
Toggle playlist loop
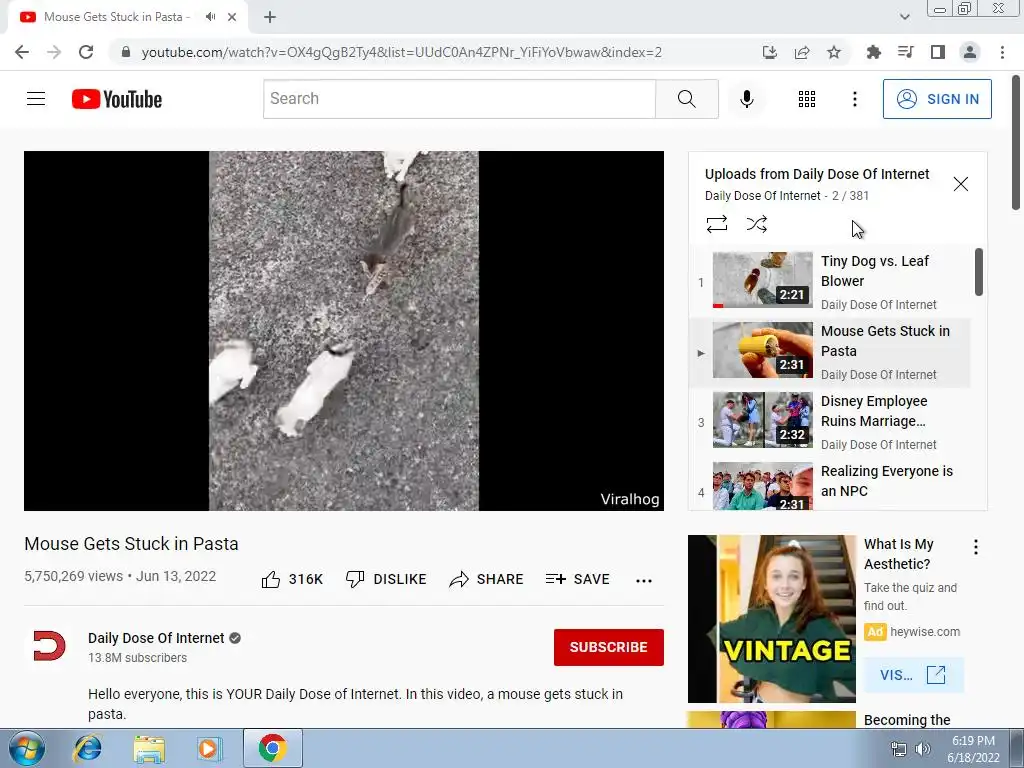(x=716, y=224)
